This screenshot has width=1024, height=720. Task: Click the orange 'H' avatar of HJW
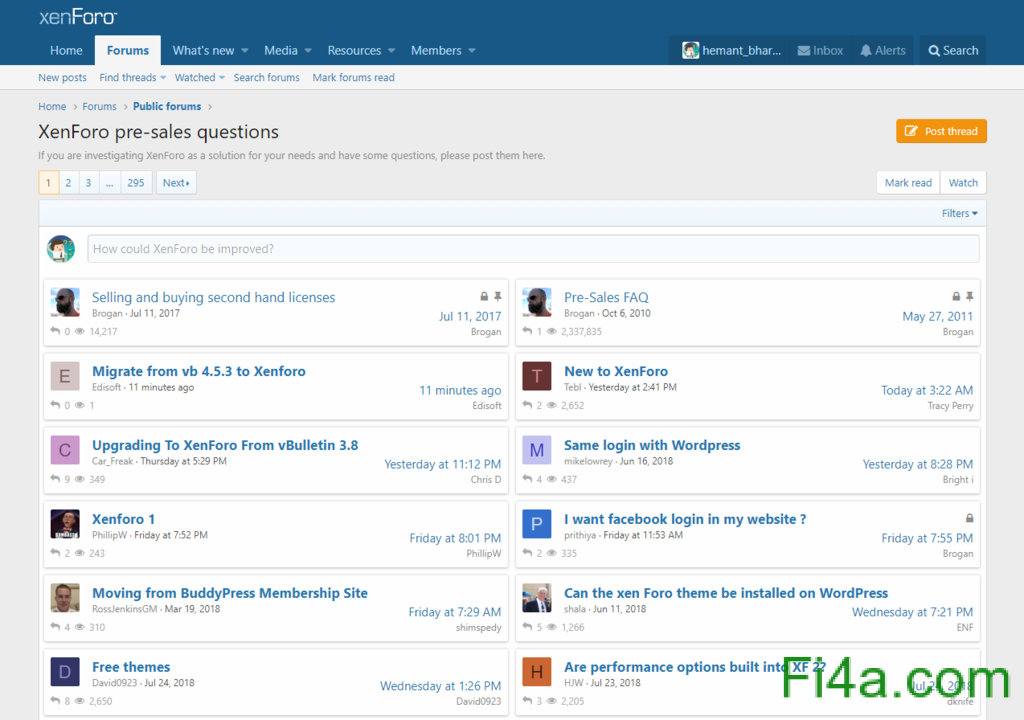click(537, 672)
